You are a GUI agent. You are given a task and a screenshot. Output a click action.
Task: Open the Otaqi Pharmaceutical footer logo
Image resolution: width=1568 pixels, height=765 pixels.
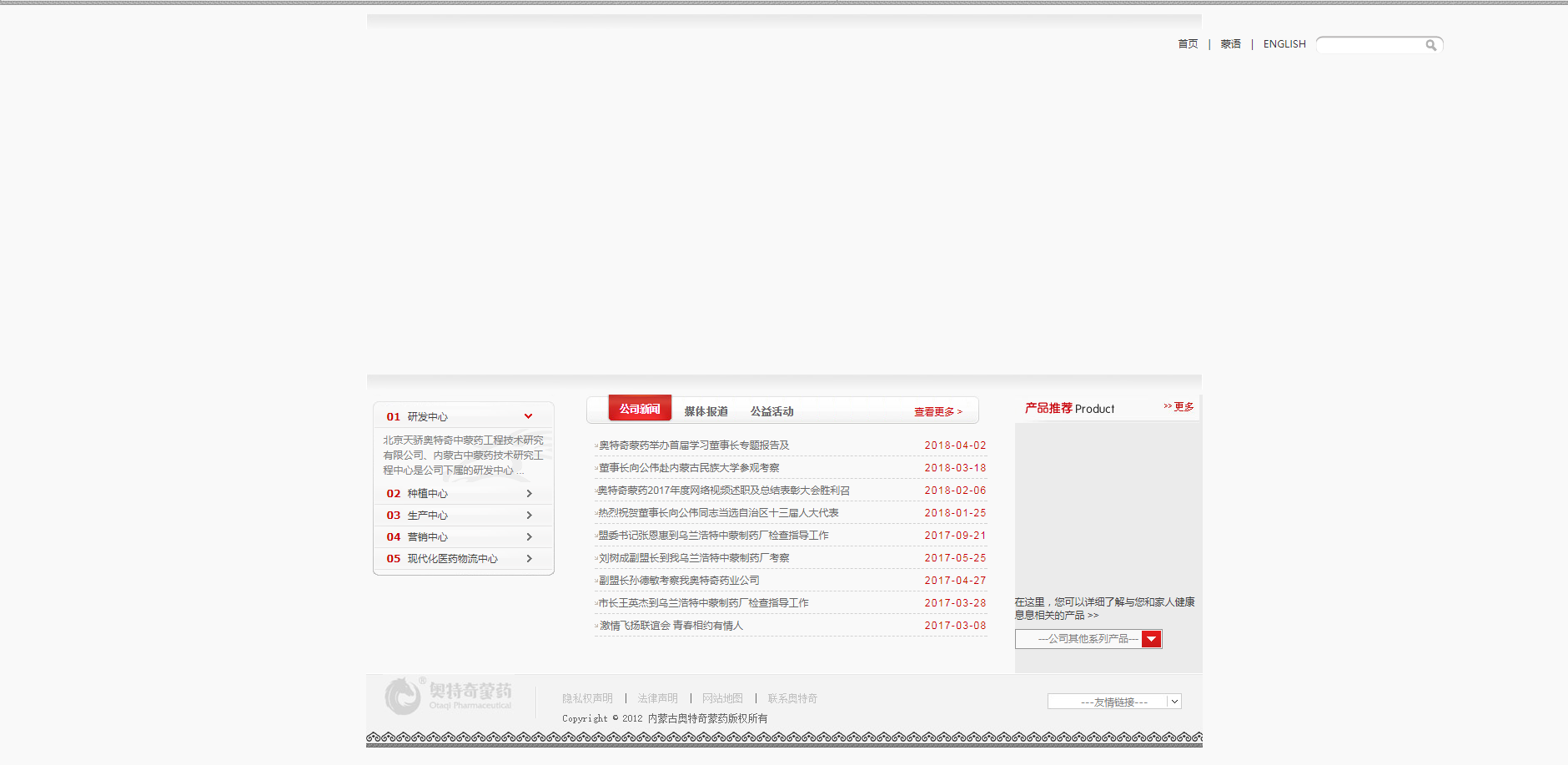coord(449,696)
